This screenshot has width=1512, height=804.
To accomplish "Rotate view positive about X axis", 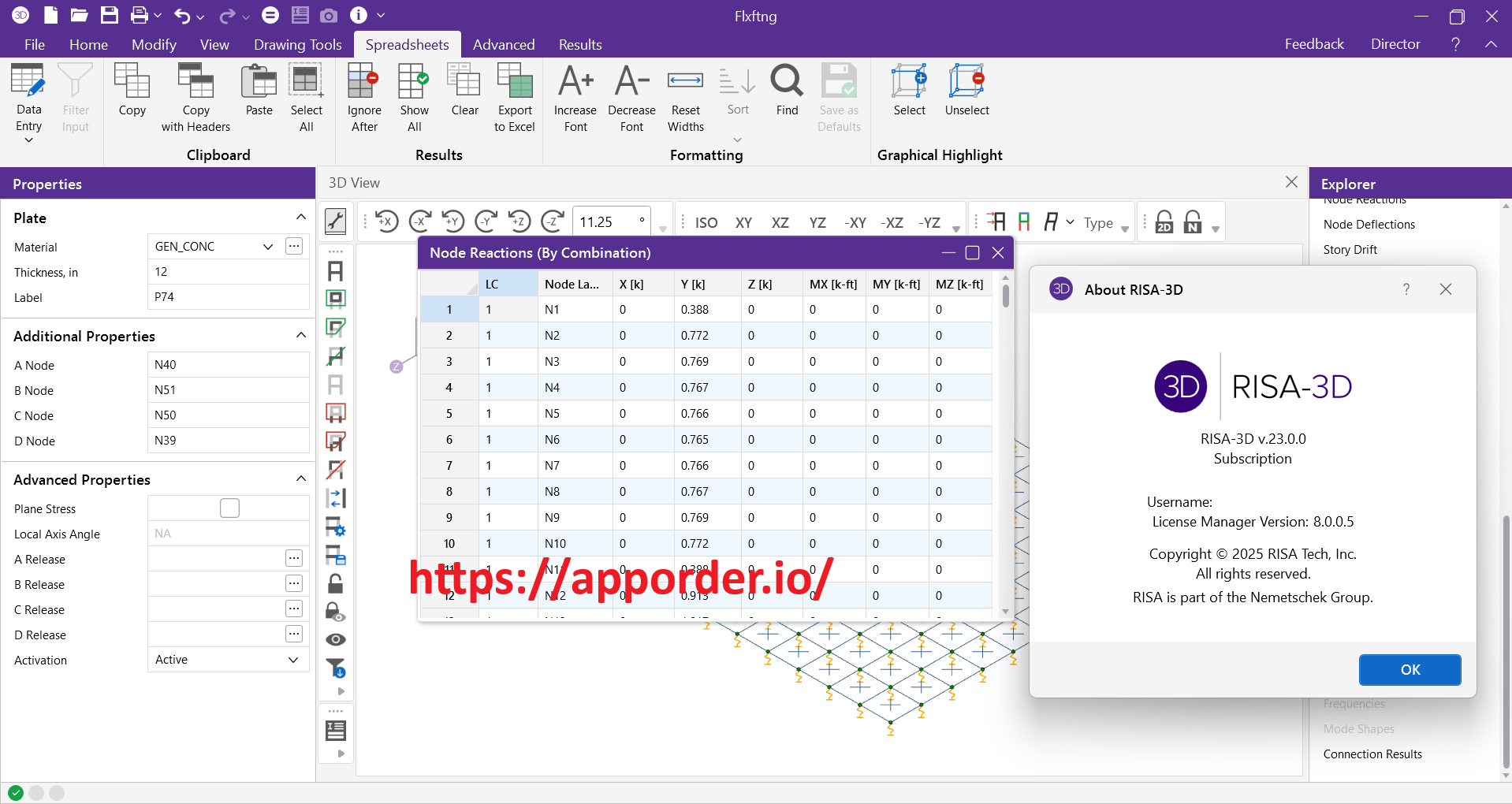I will 386,221.
